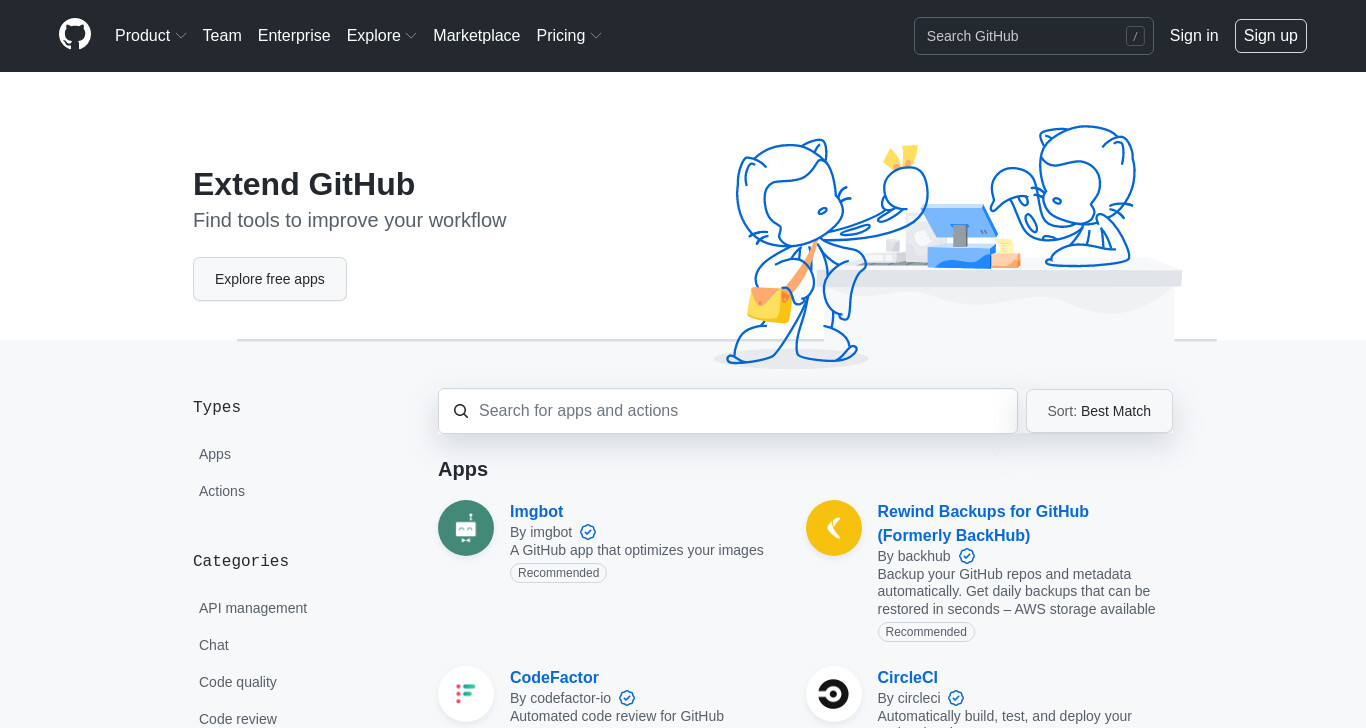Open the CodeFactor app icon

pos(466,694)
